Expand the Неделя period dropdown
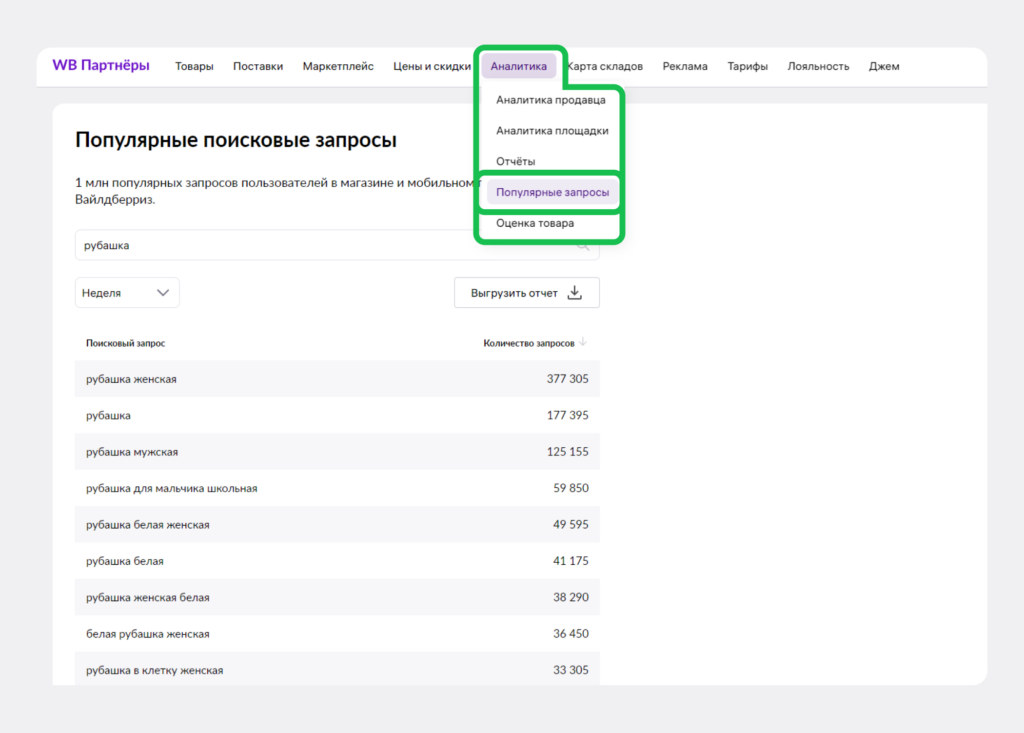The width and height of the screenshot is (1024, 733). [x=127, y=293]
